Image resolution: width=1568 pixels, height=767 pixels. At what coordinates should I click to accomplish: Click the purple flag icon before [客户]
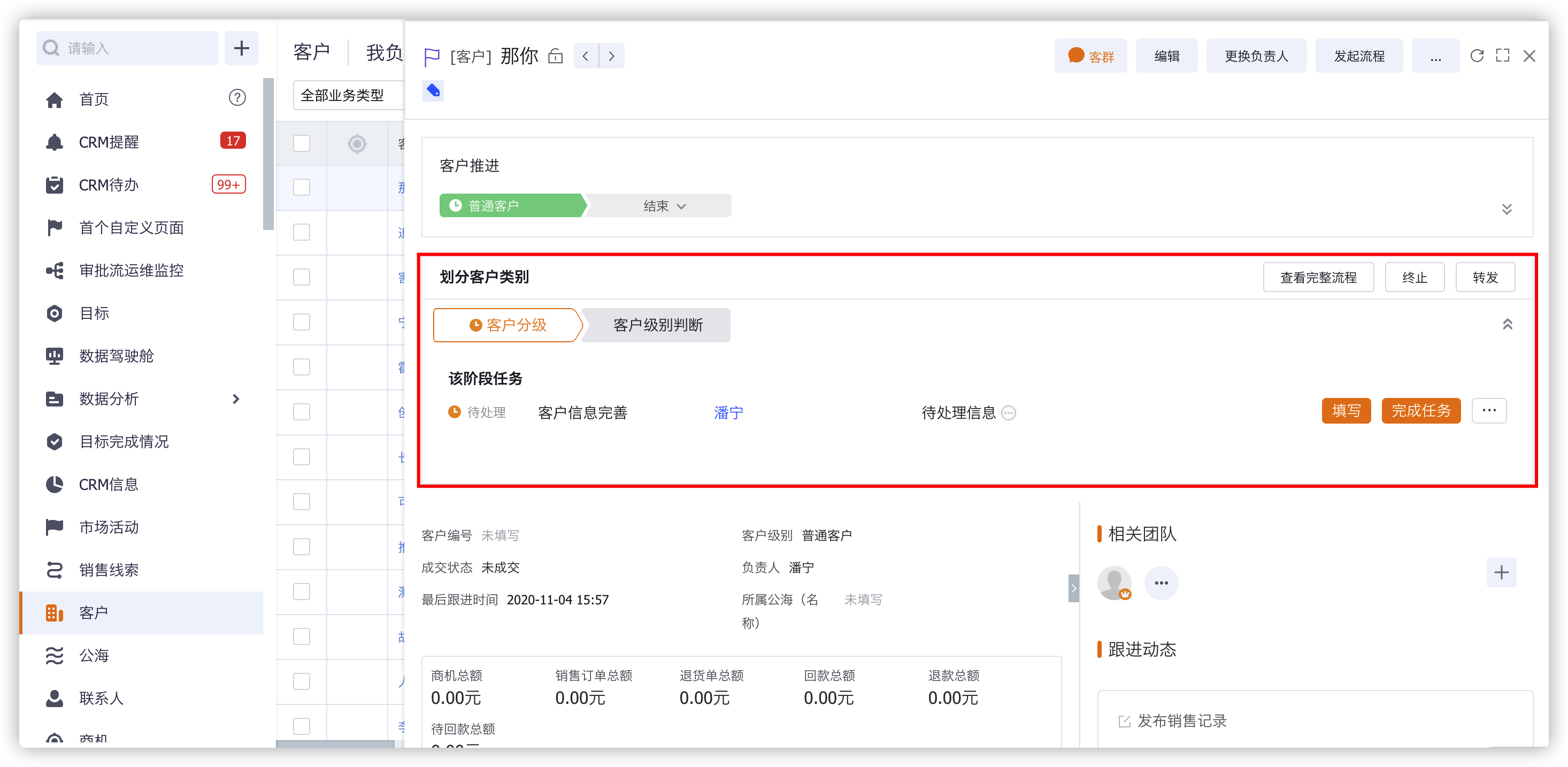[x=432, y=57]
